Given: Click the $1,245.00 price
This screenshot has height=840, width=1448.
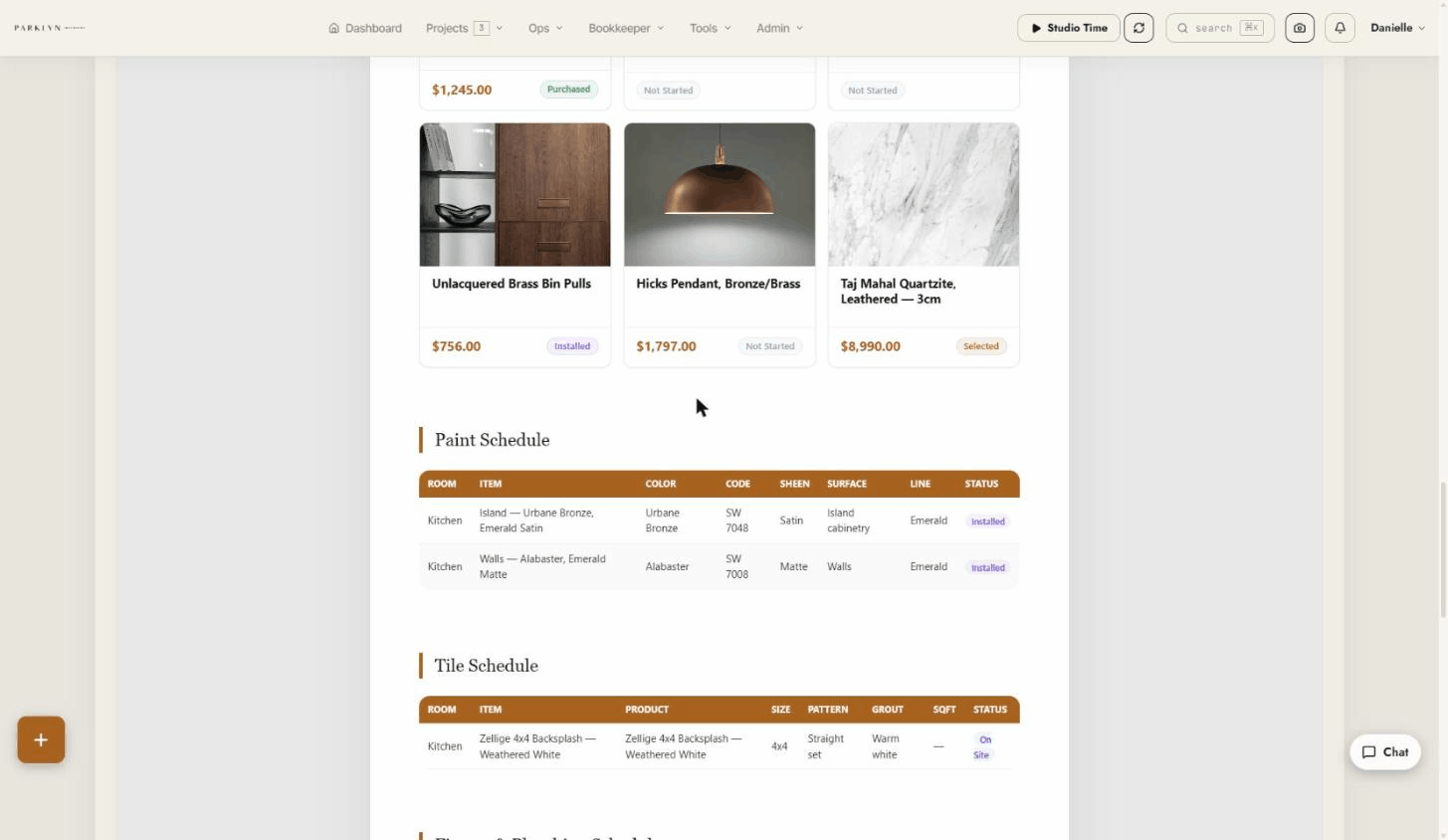Looking at the screenshot, I should pyautogui.click(x=462, y=90).
